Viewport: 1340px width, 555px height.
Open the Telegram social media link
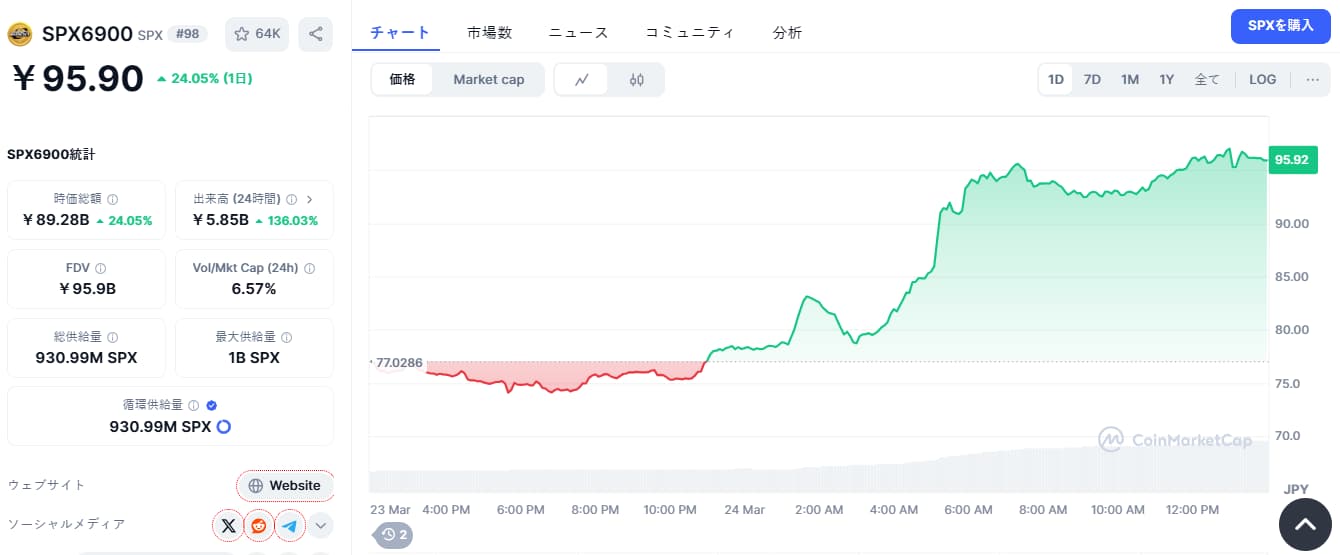(290, 525)
